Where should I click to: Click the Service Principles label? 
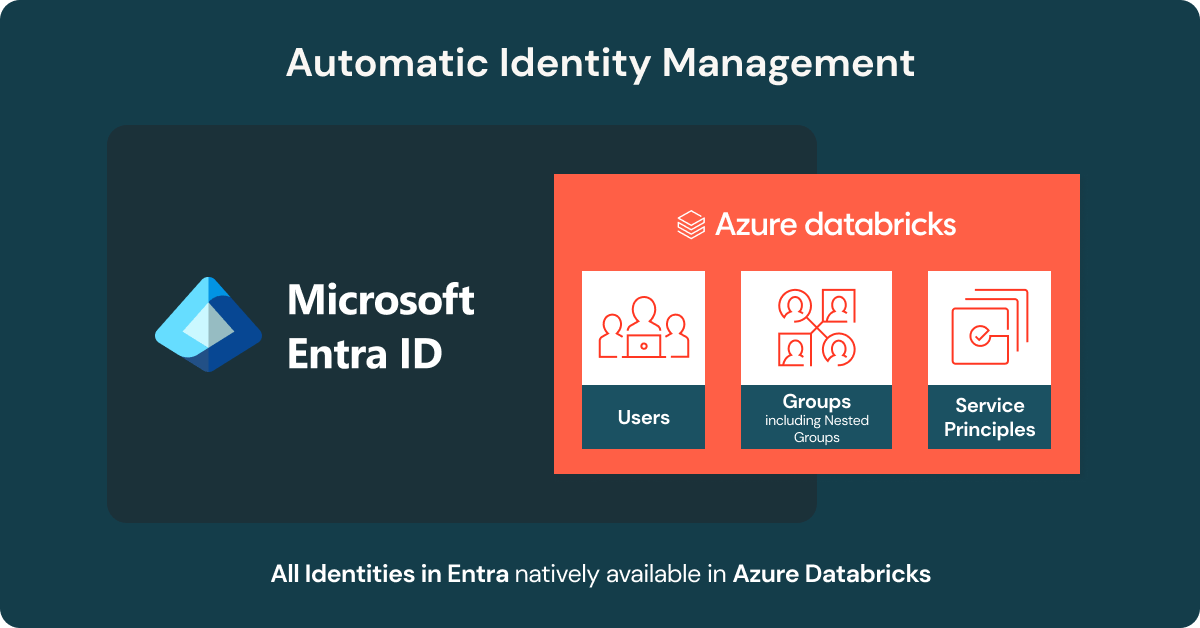pyautogui.click(x=989, y=417)
